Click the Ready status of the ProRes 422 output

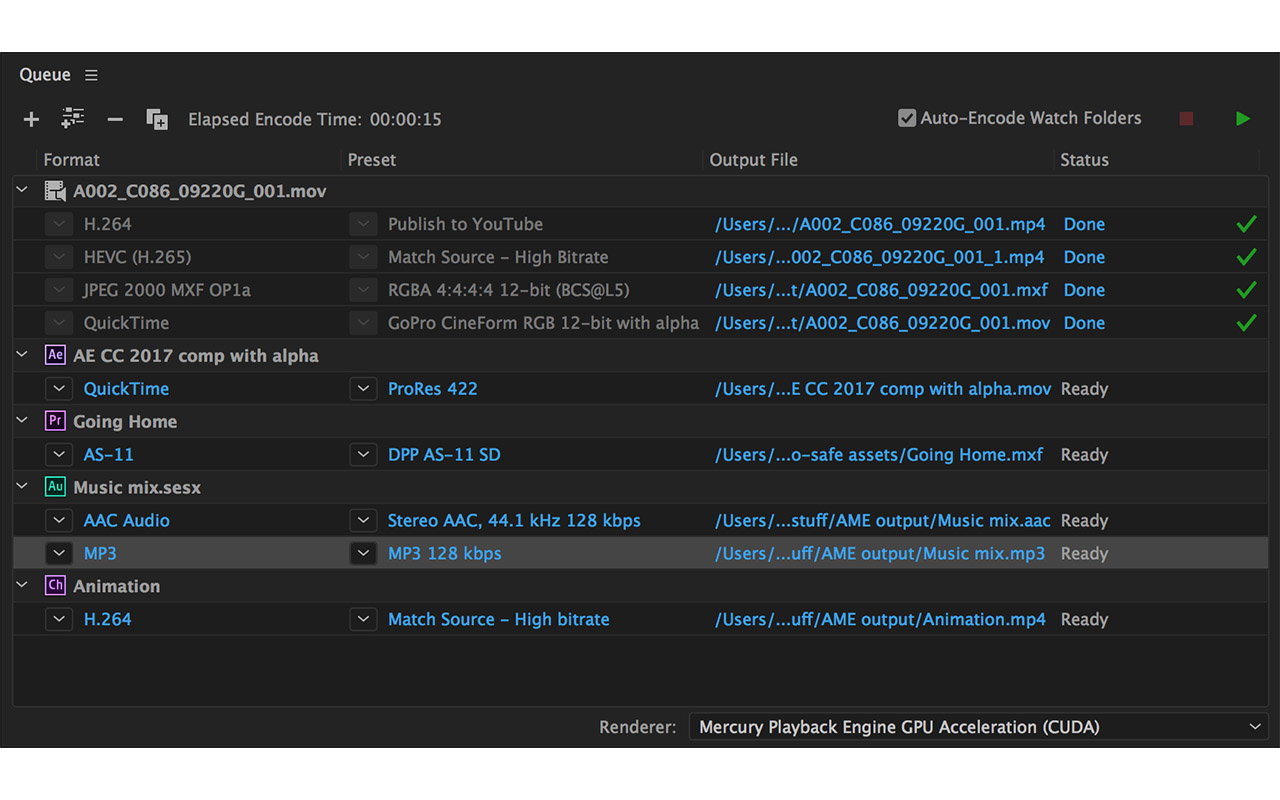[x=1084, y=389]
